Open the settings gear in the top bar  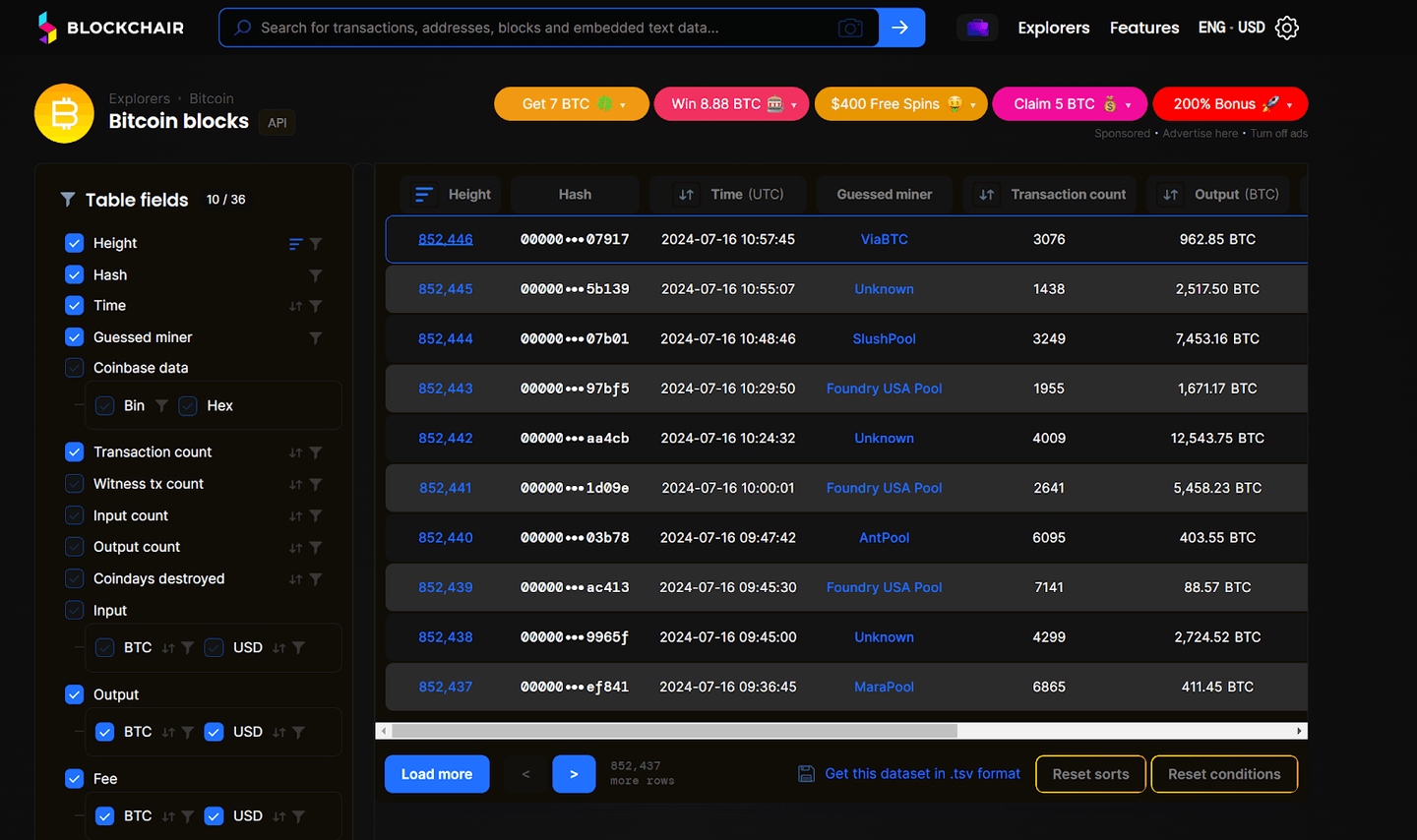pyautogui.click(x=1286, y=28)
